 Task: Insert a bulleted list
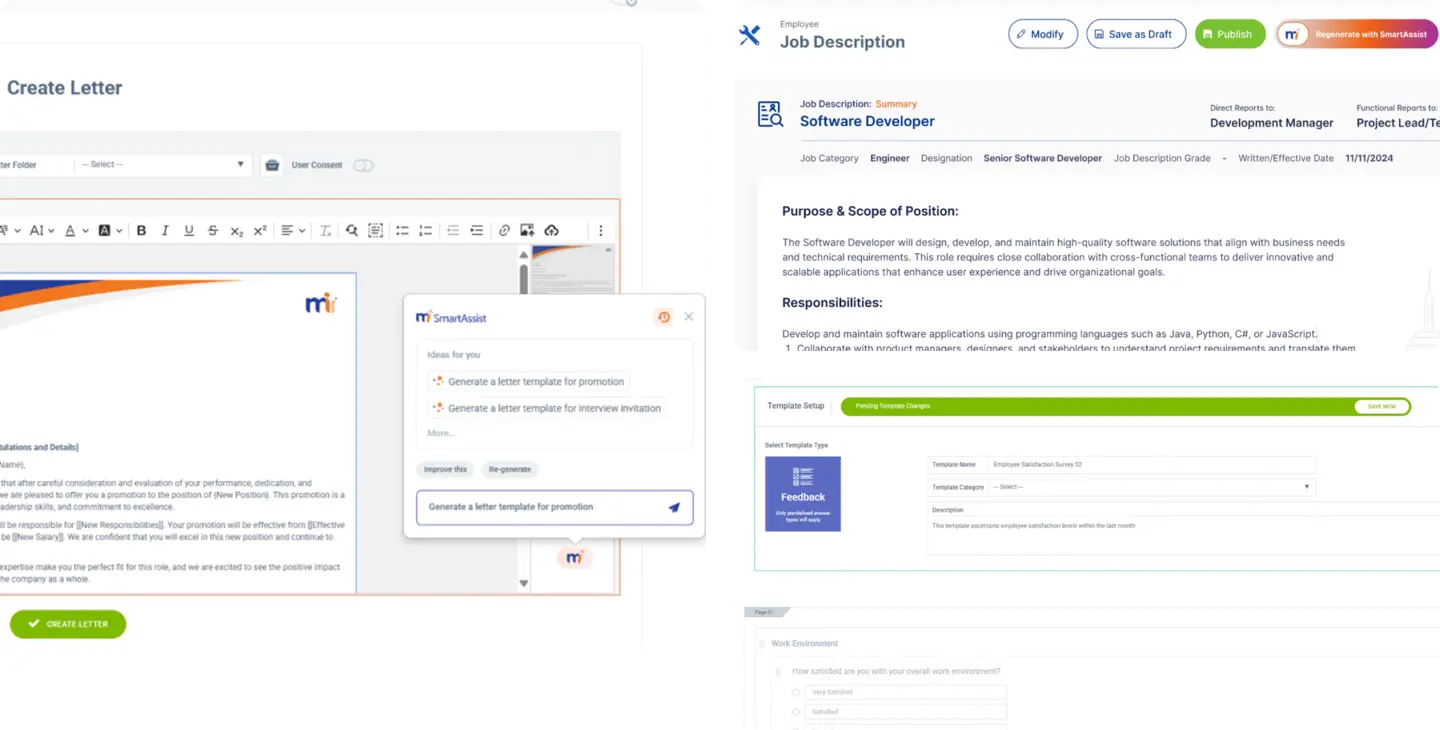click(x=402, y=230)
